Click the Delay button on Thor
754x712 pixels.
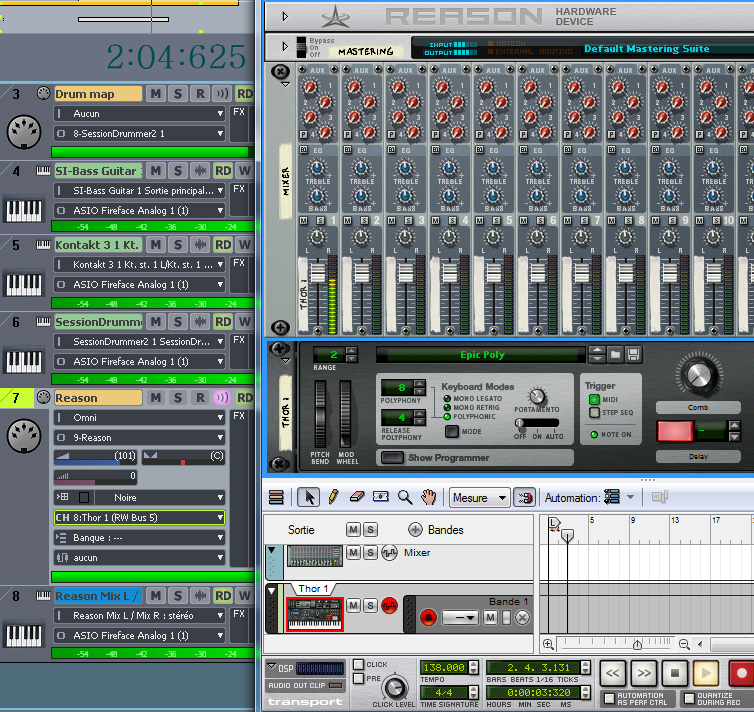coord(698,456)
